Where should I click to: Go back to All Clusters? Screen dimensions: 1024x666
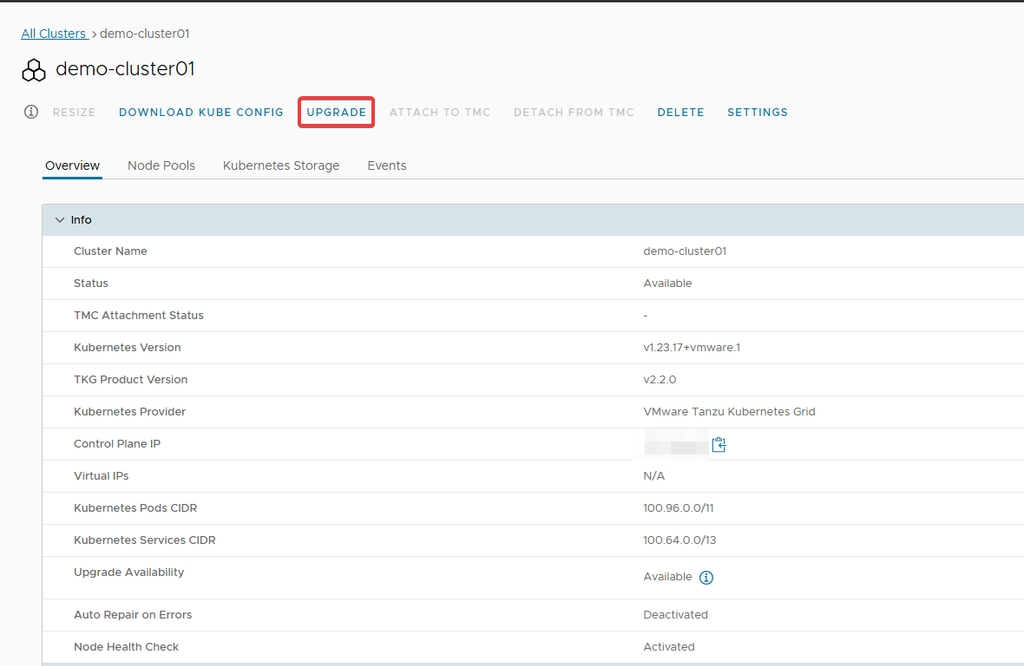(54, 34)
